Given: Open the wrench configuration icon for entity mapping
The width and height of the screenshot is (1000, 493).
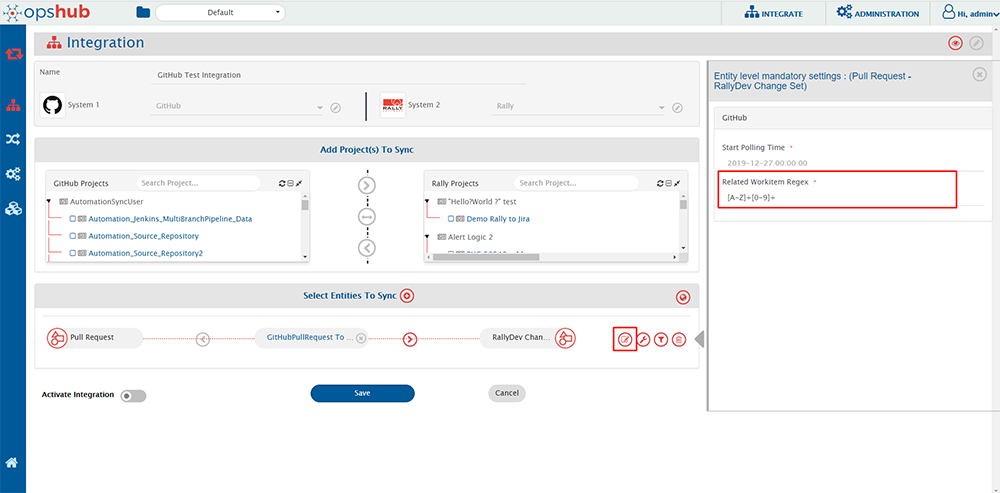Looking at the screenshot, I should 644,340.
